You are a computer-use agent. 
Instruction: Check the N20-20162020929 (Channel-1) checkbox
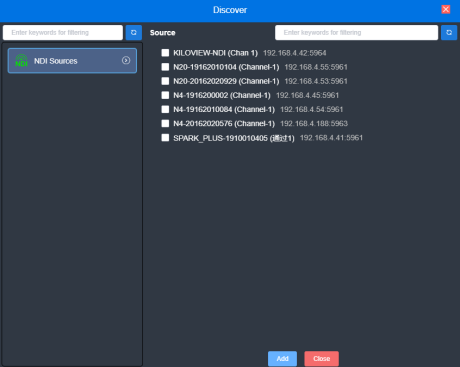click(165, 81)
